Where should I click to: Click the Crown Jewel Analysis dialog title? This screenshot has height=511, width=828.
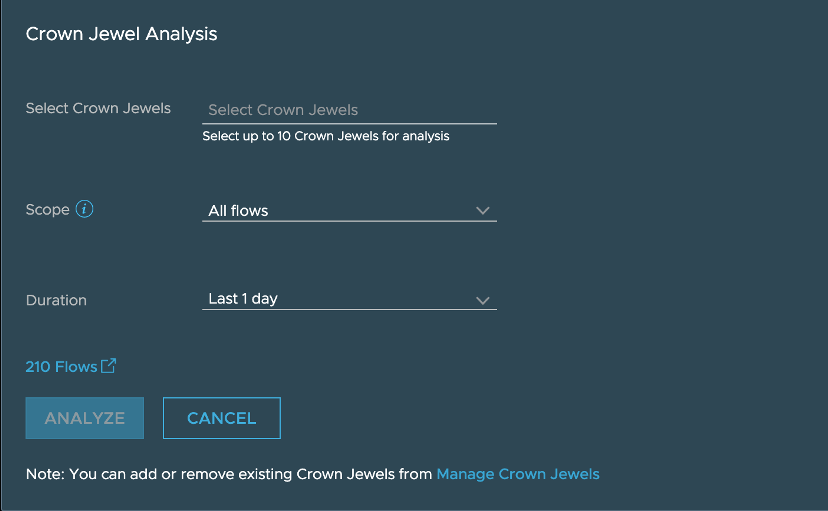[x=121, y=34]
